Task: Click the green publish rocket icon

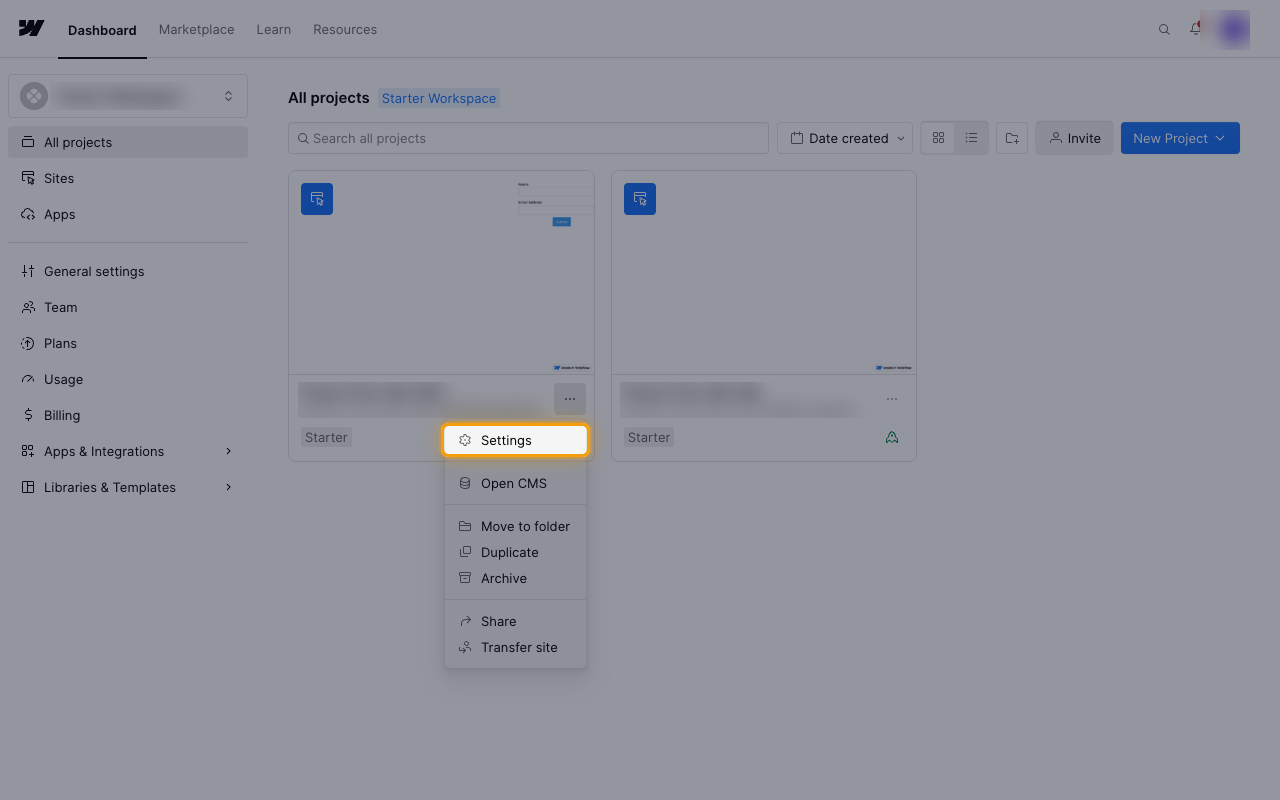Action: point(892,437)
